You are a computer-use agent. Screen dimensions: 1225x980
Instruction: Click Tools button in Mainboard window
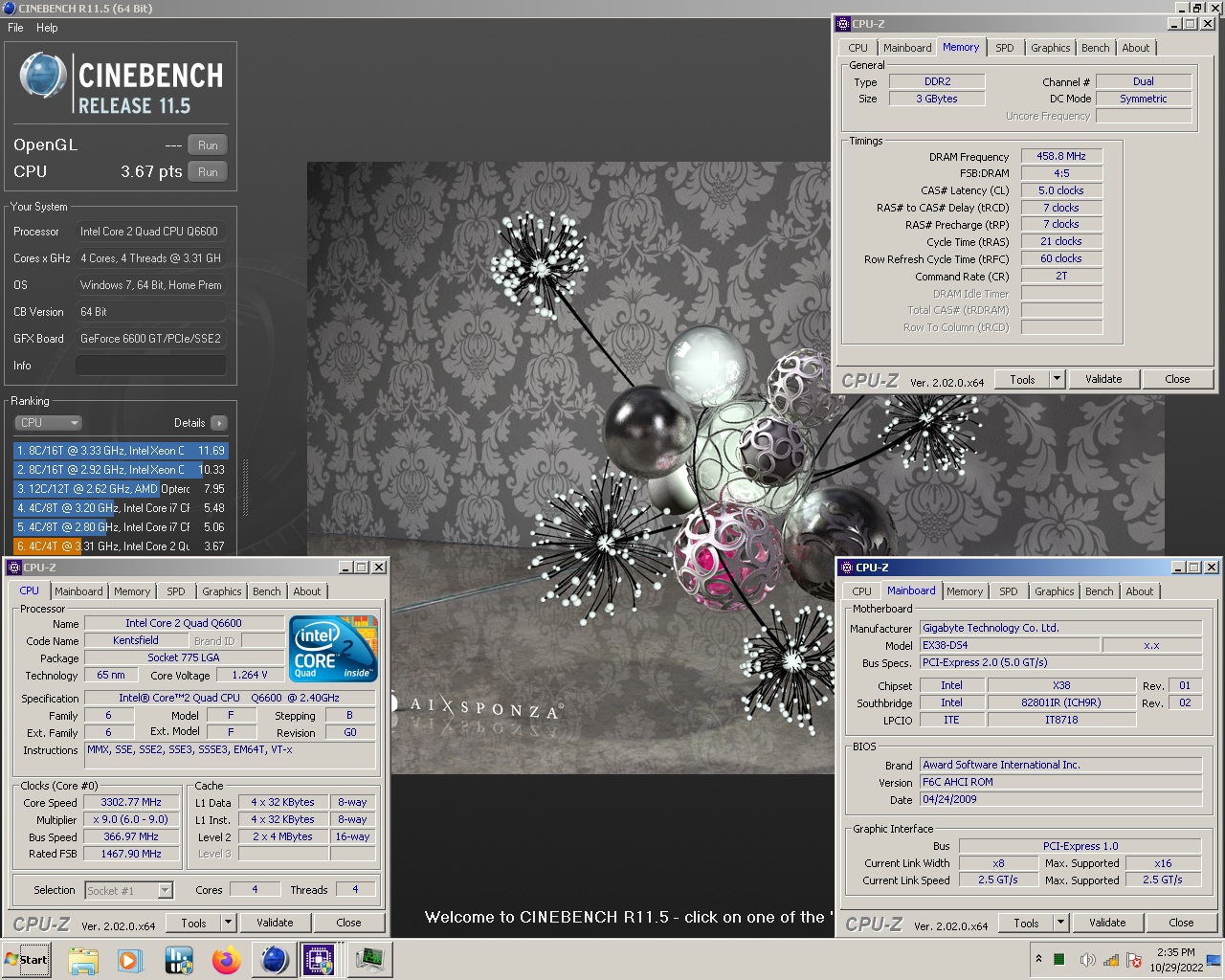[1026, 923]
